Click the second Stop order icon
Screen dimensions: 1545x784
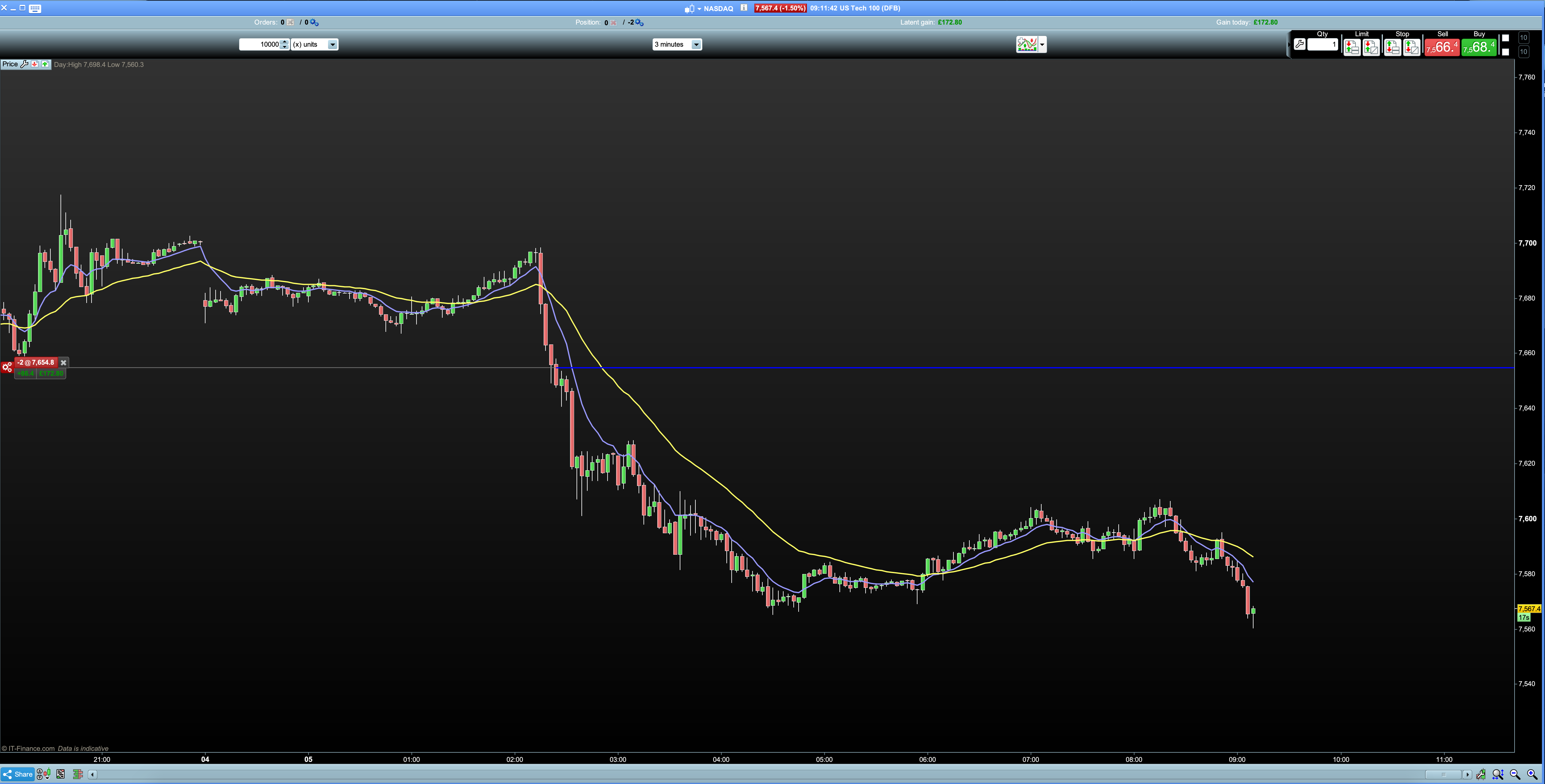1411,47
